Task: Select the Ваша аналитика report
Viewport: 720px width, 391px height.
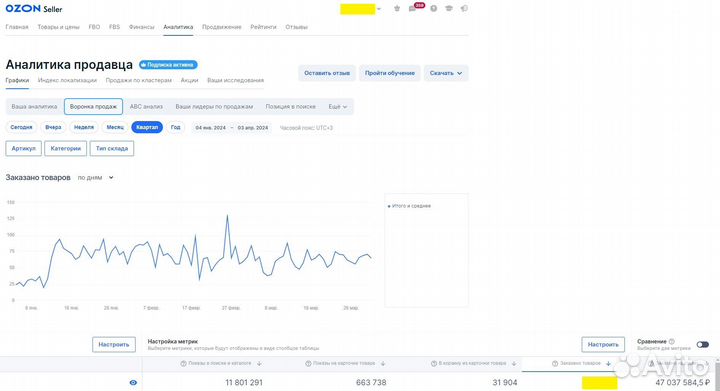Action: point(34,106)
